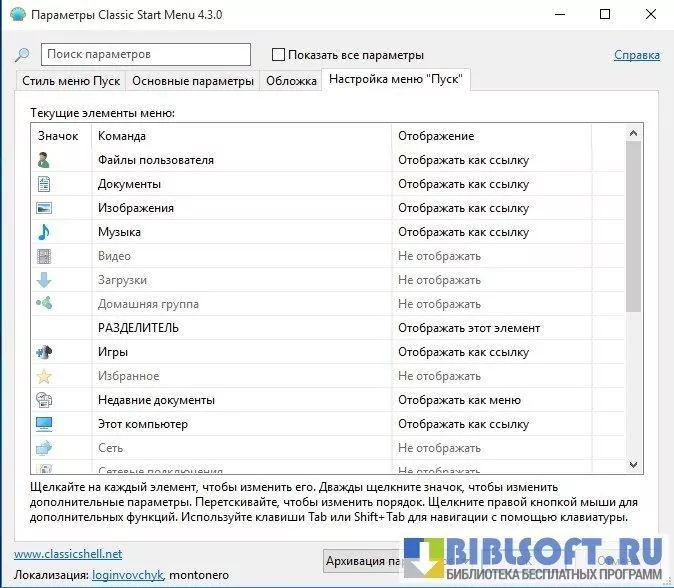
Task: Click the This Computer (Этот компьютер) icon
Action: tap(44, 424)
